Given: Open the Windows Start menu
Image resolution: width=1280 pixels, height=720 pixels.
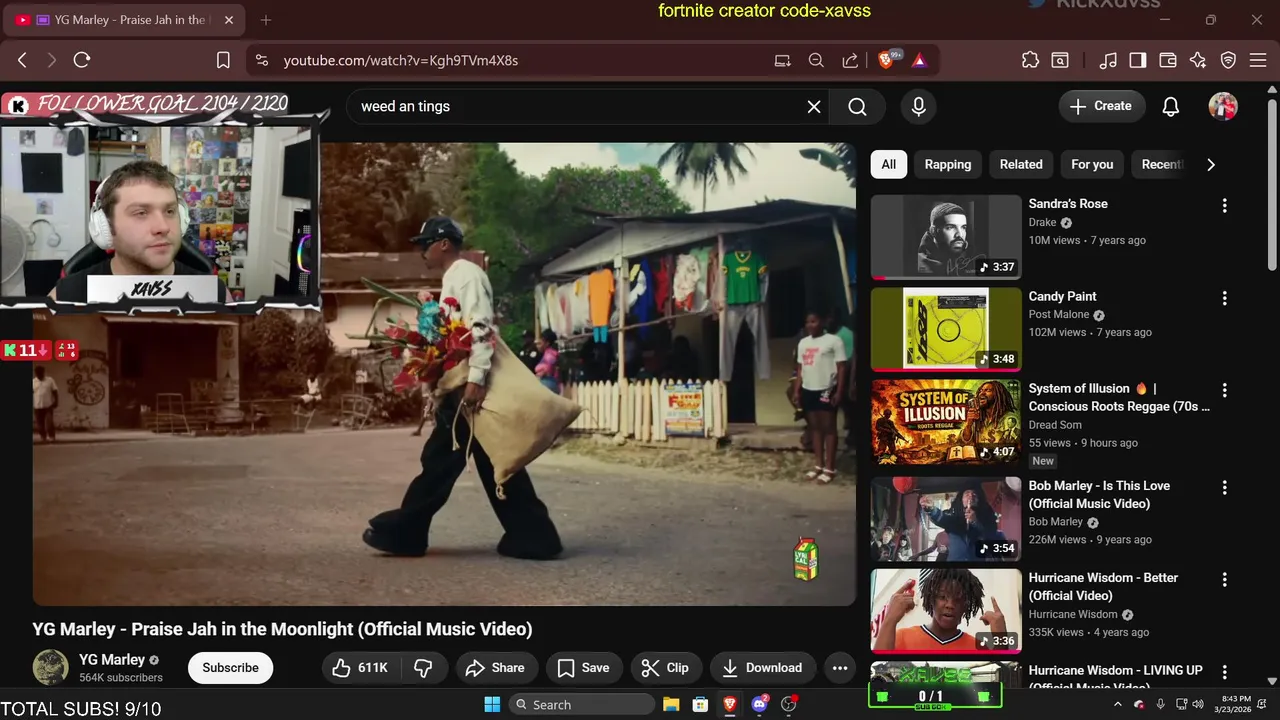Looking at the screenshot, I should (492, 704).
